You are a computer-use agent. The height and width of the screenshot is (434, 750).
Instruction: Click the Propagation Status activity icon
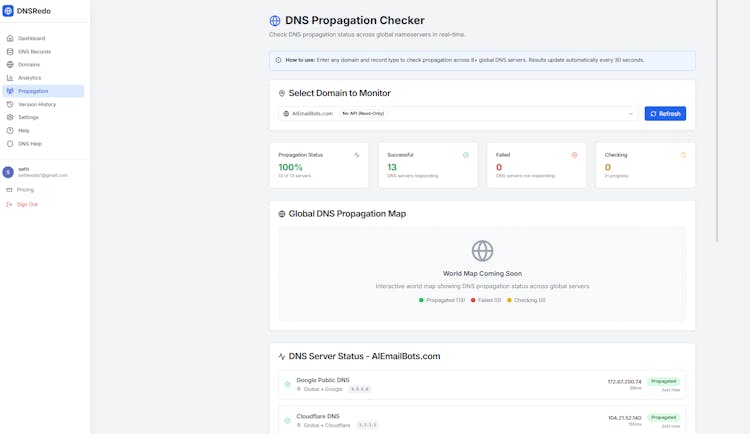(357, 155)
